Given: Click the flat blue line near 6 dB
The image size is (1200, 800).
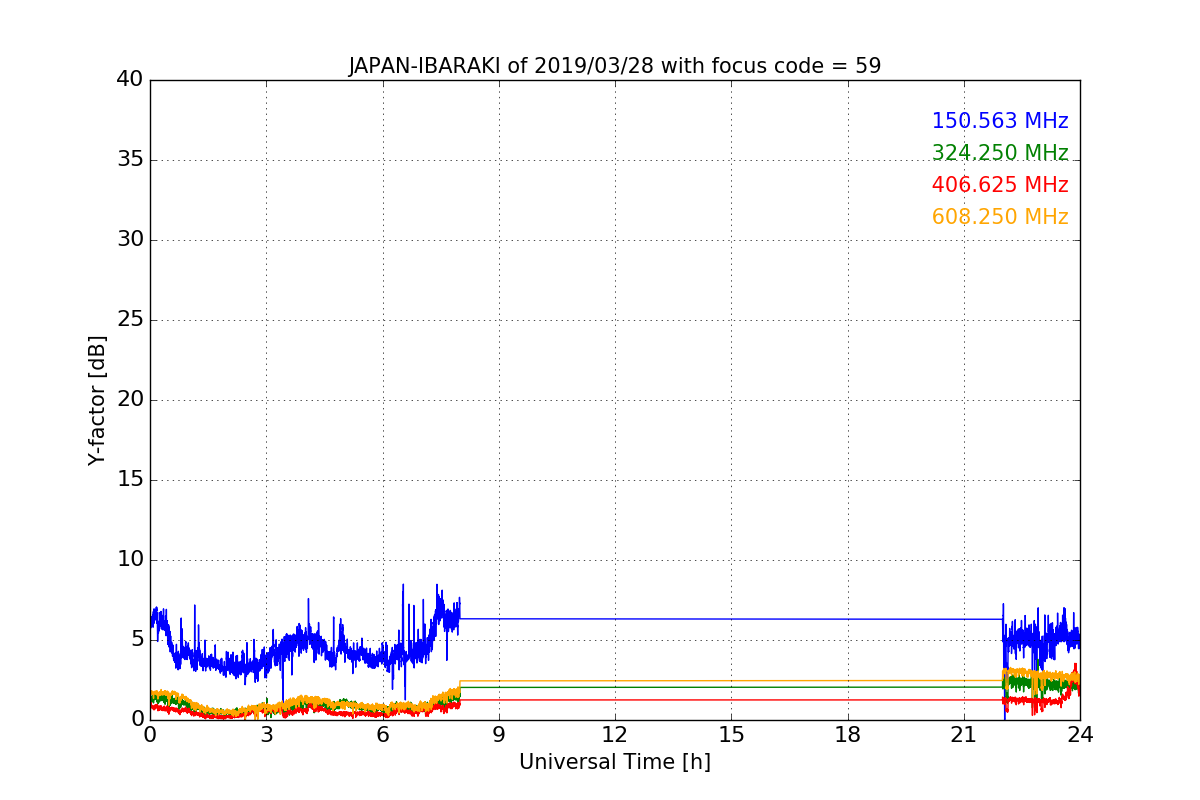Looking at the screenshot, I should (730, 618).
